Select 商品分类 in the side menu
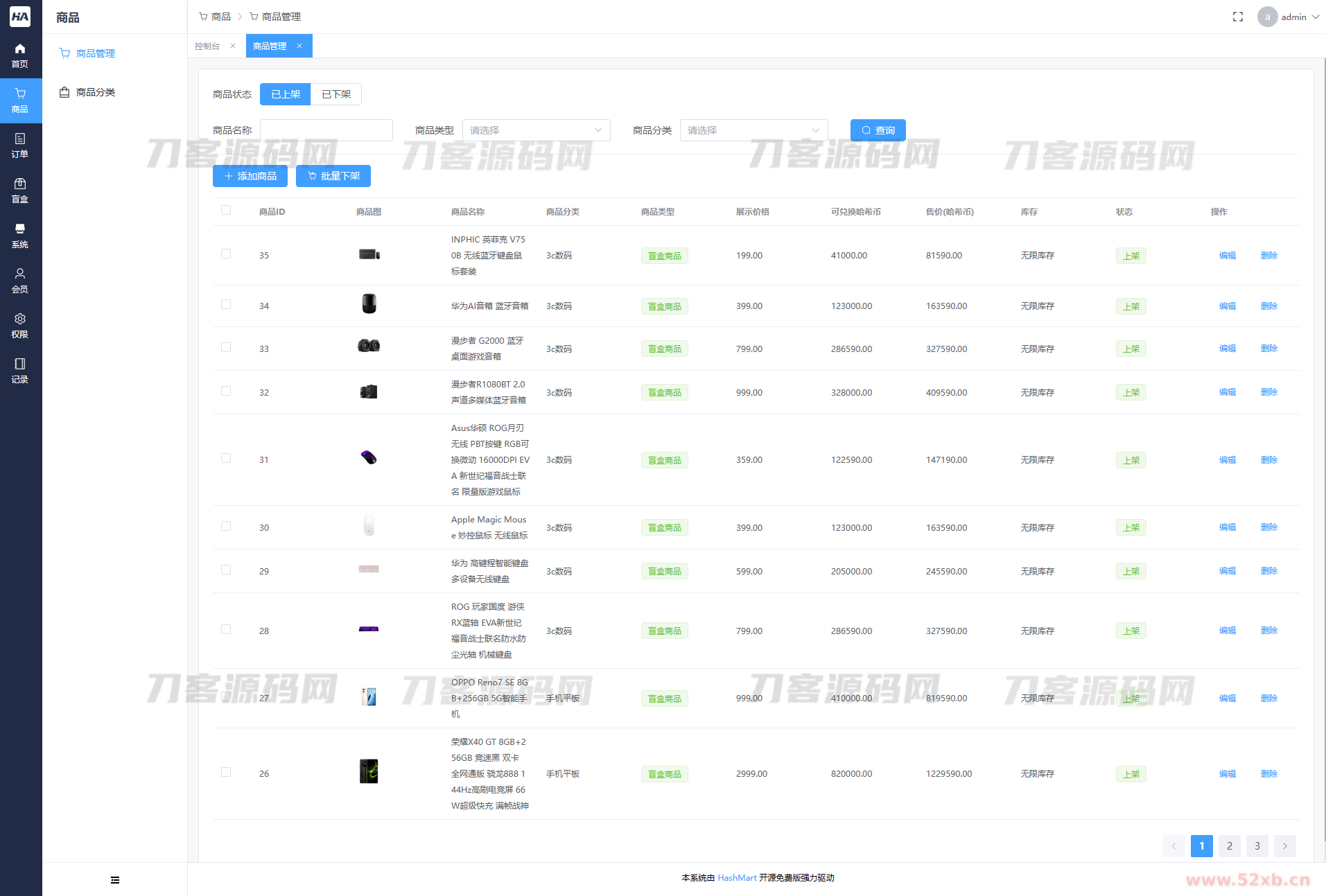This screenshot has height=896, width=1326. click(x=96, y=92)
